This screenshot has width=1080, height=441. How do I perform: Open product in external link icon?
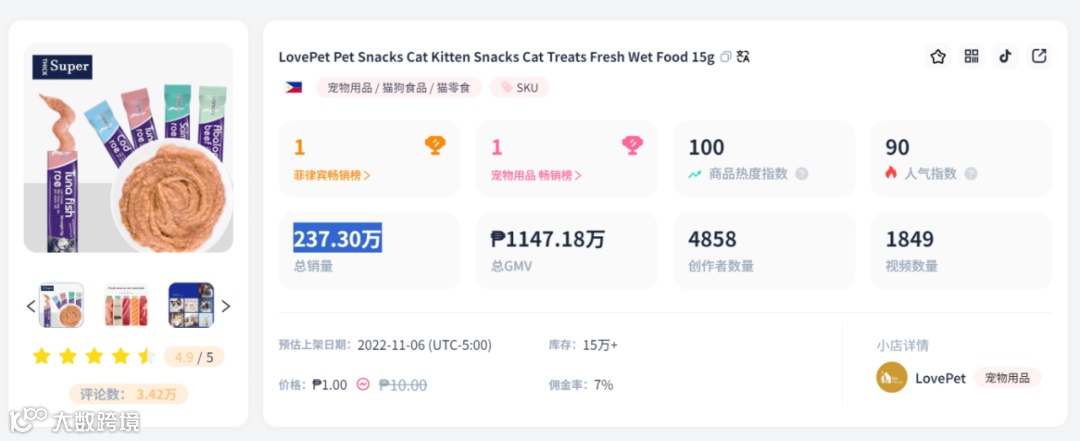[1040, 57]
